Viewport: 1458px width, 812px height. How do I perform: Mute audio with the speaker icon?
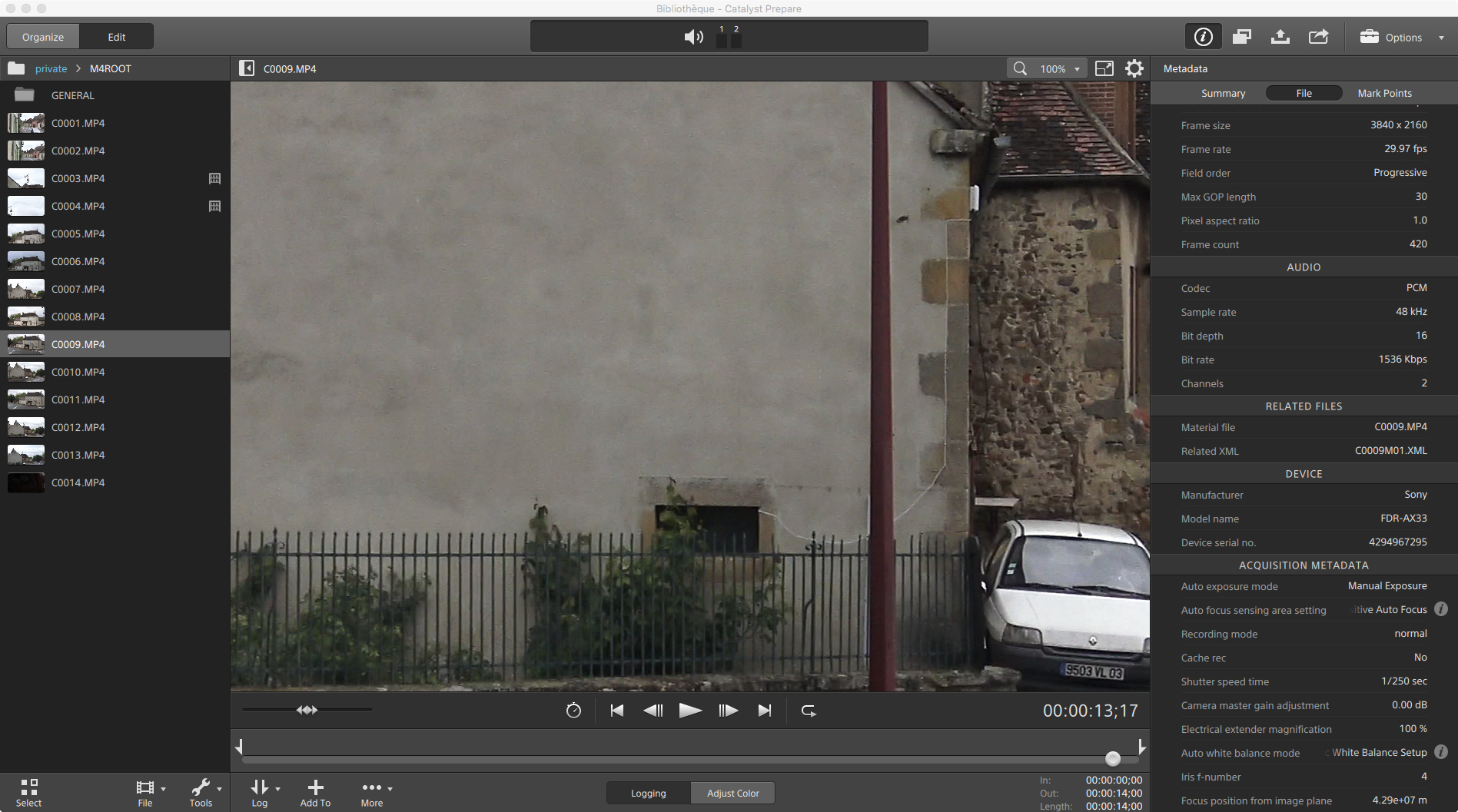[x=693, y=37]
